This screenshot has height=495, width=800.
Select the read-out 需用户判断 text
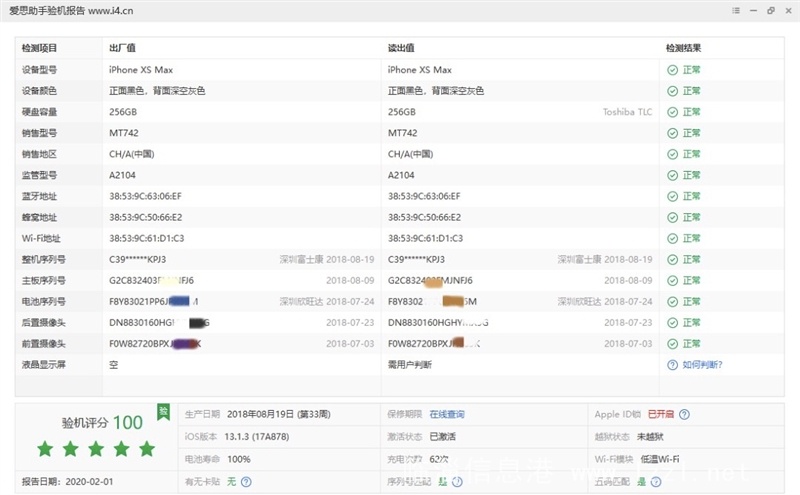410,365
